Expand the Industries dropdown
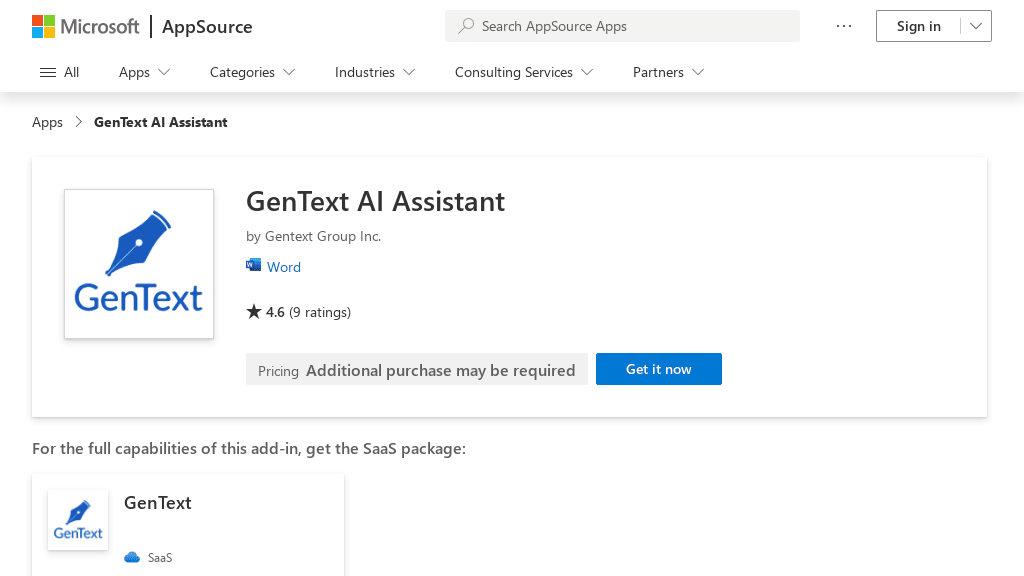1024x576 pixels. tap(374, 72)
